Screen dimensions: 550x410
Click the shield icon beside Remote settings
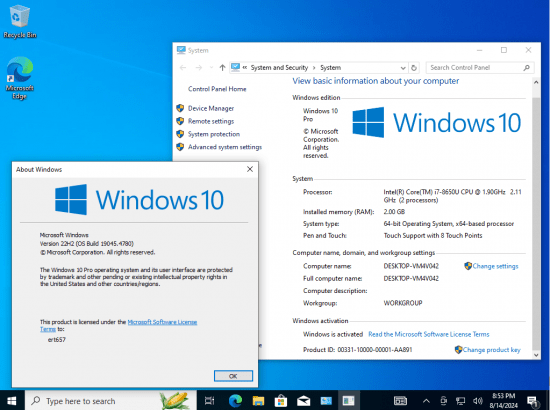tap(180, 121)
